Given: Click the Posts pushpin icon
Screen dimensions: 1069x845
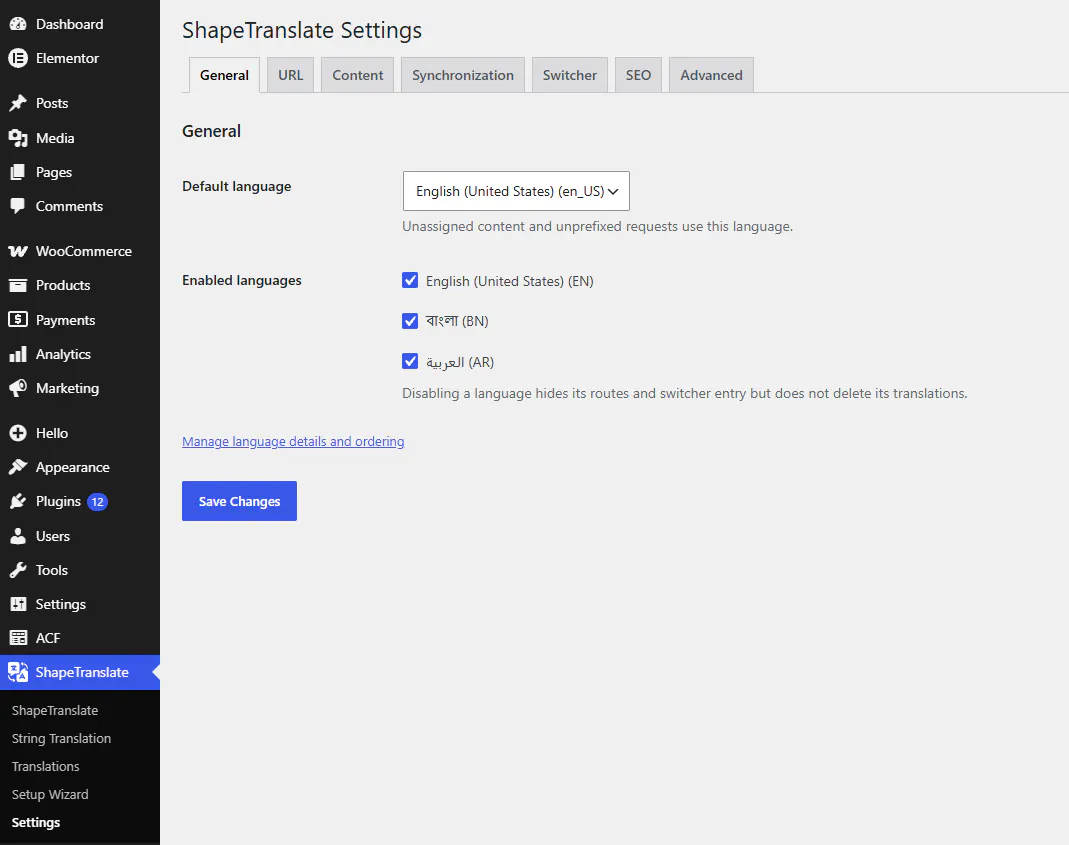Looking at the screenshot, I should click(x=18, y=103).
